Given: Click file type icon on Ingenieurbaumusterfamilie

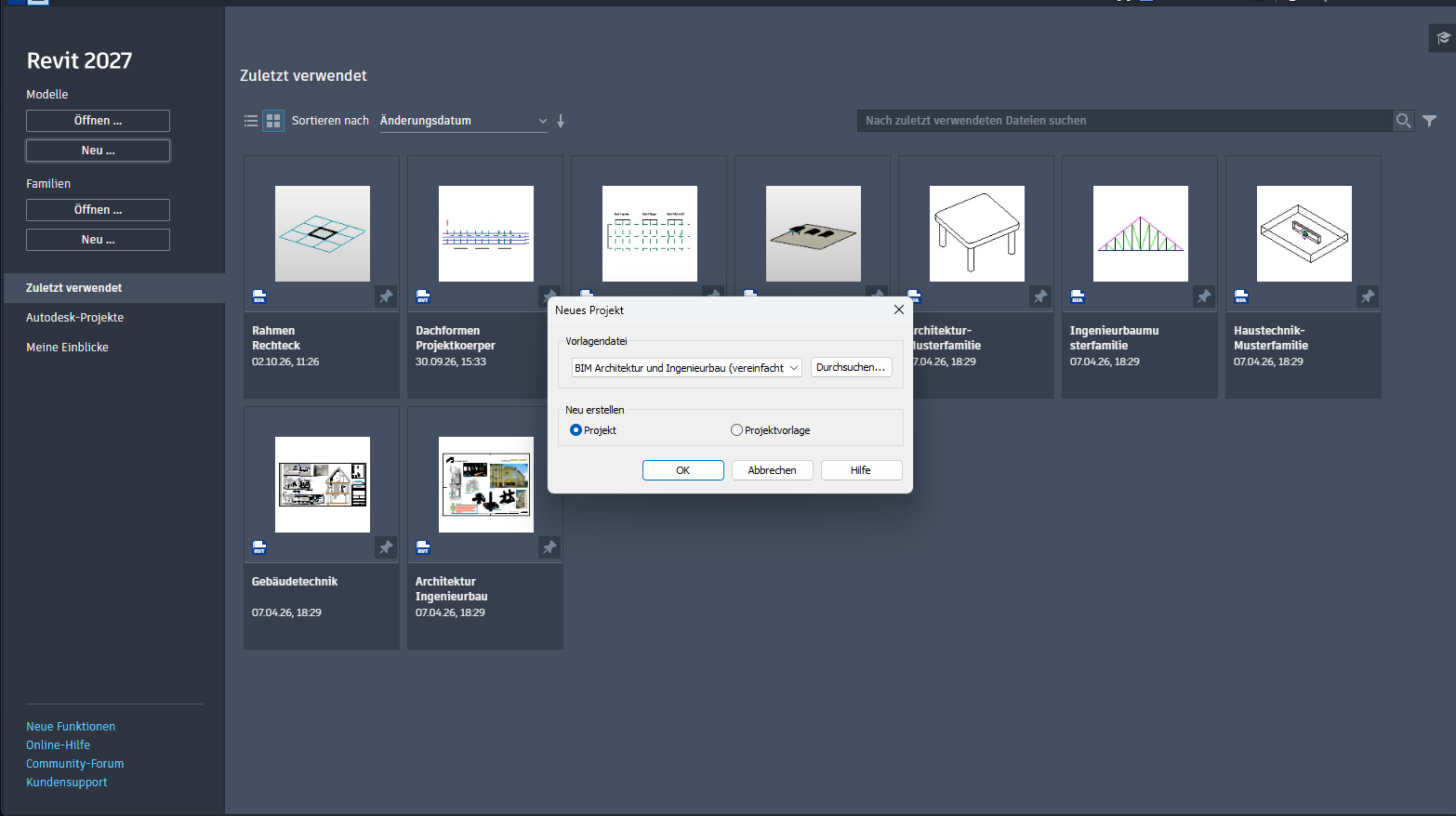Looking at the screenshot, I should [1078, 296].
